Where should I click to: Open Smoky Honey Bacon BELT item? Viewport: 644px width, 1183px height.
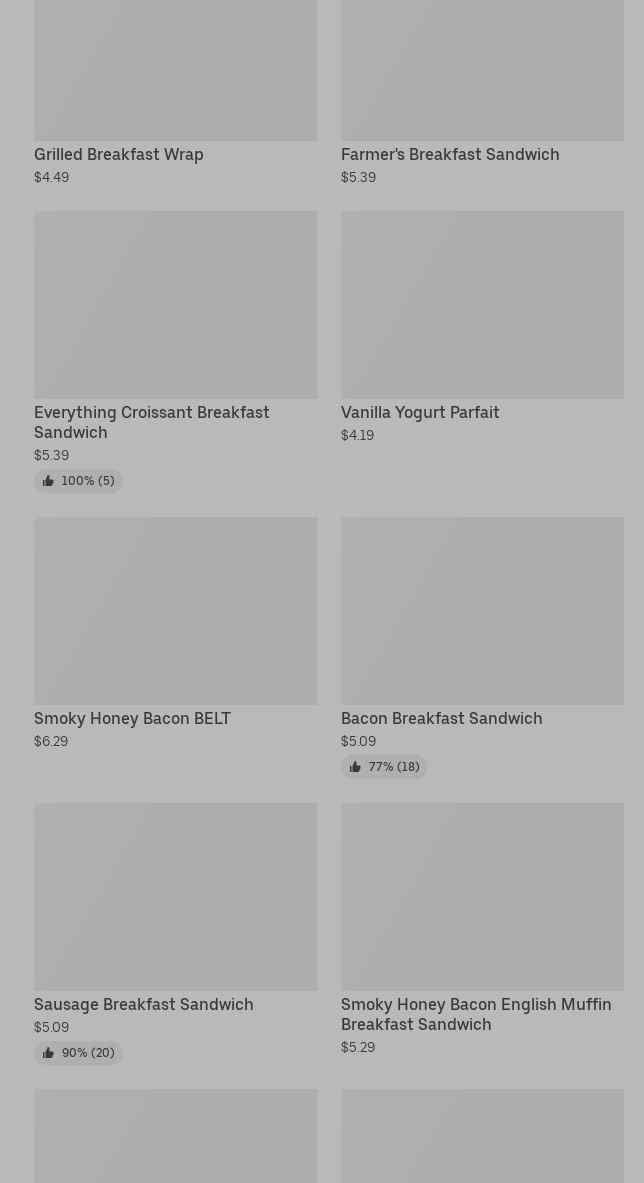click(132, 718)
